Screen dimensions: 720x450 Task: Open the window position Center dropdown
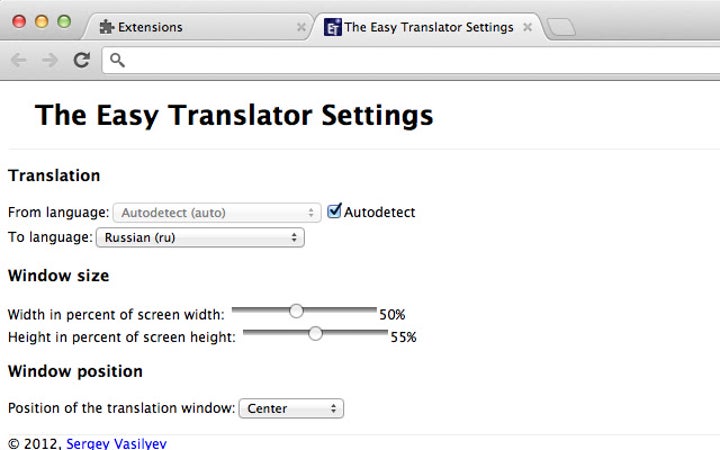click(x=291, y=408)
